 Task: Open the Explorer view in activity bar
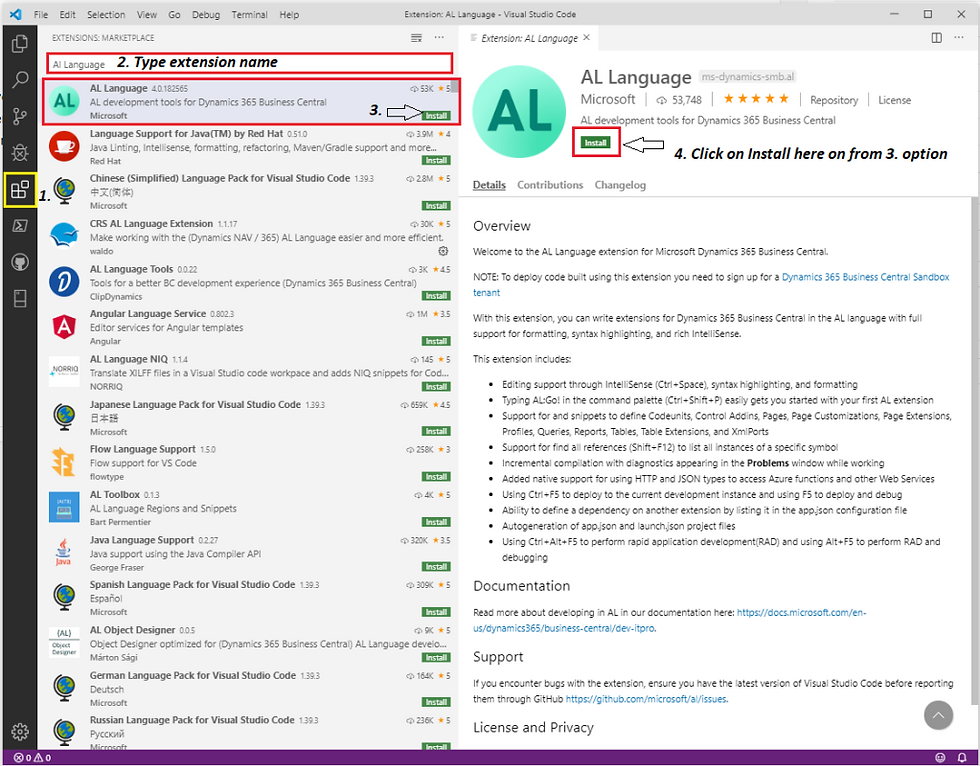click(x=20, y=43)
